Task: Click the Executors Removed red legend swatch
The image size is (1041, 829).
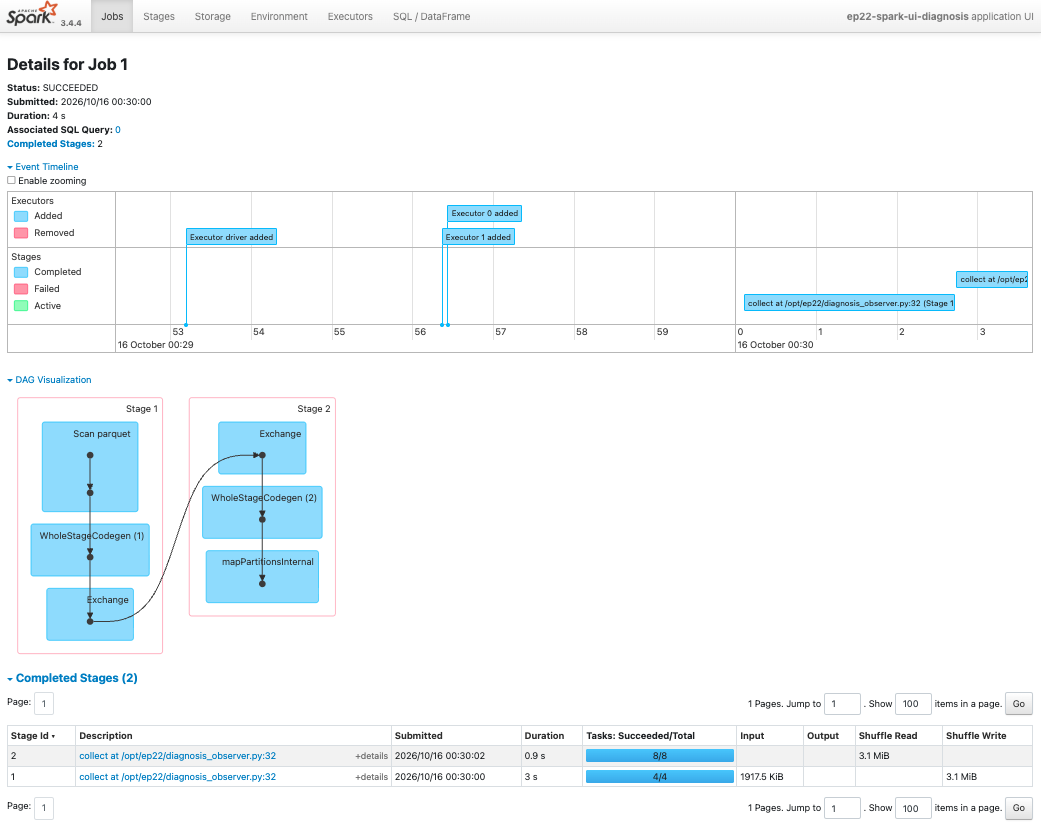Action: pyautogui.click(x=21, y=233)
